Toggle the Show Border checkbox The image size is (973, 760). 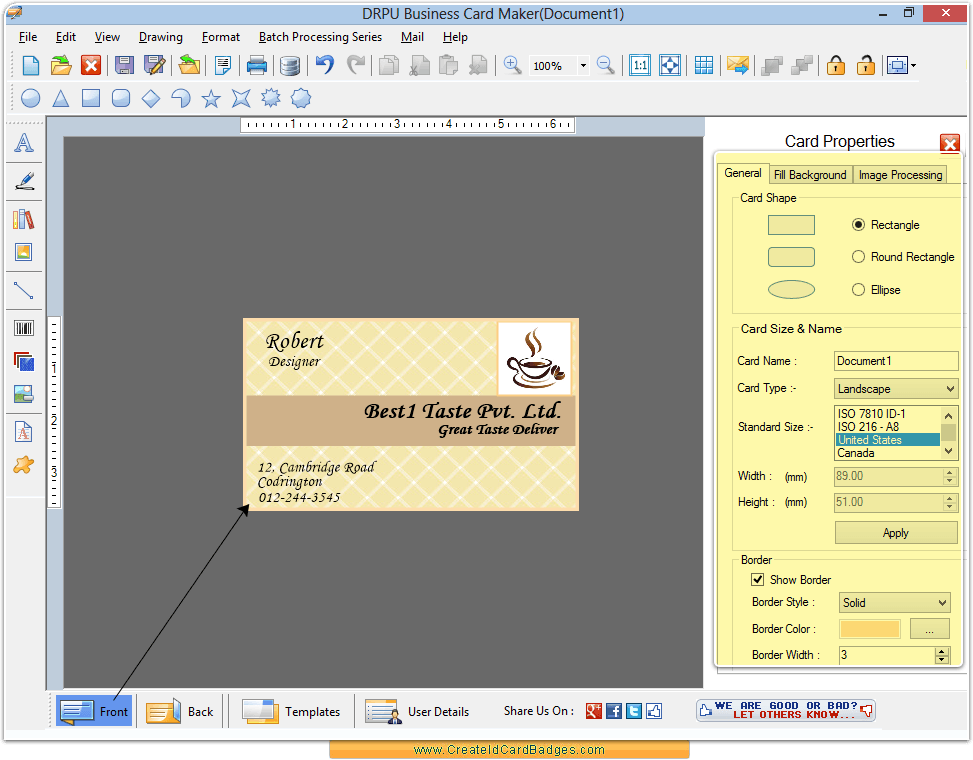[758, 579]
